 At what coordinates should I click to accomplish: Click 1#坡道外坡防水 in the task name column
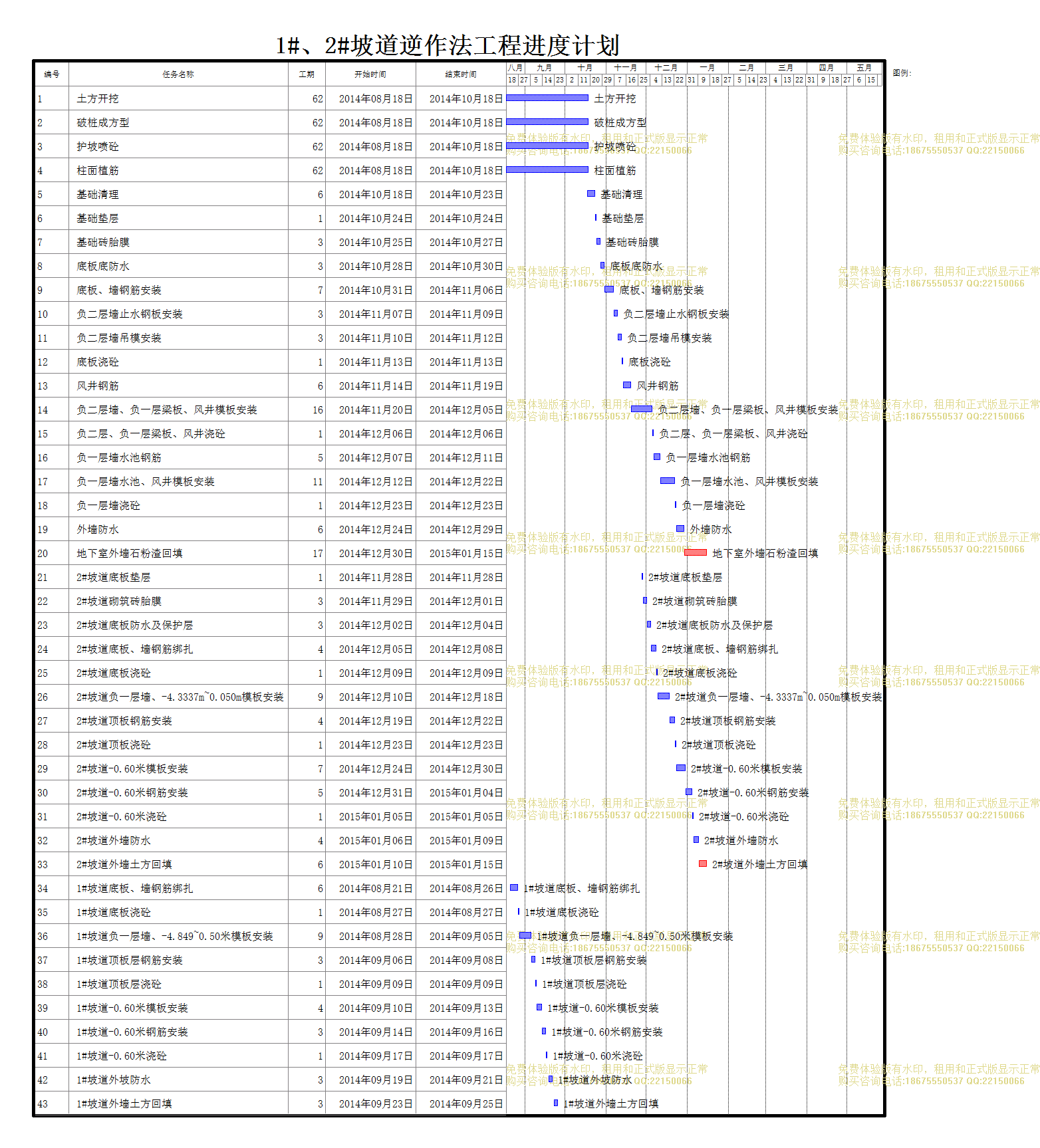tap(114, 1080)
